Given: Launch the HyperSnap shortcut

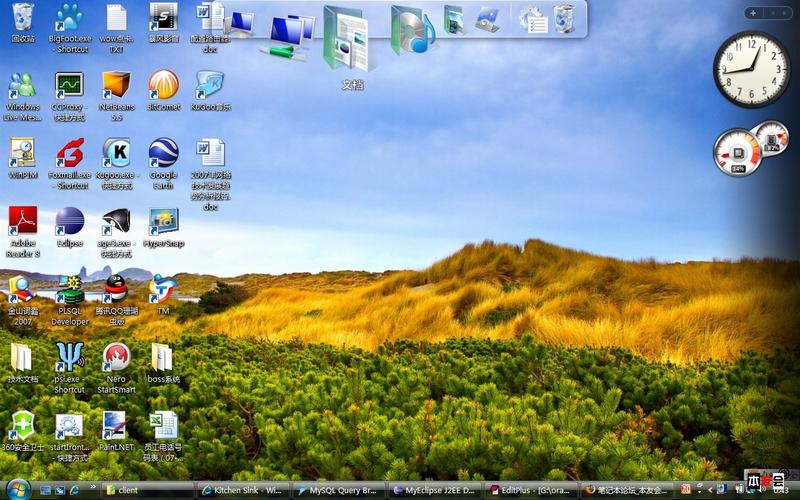Looking at the screenshot, I should (163, 221).
